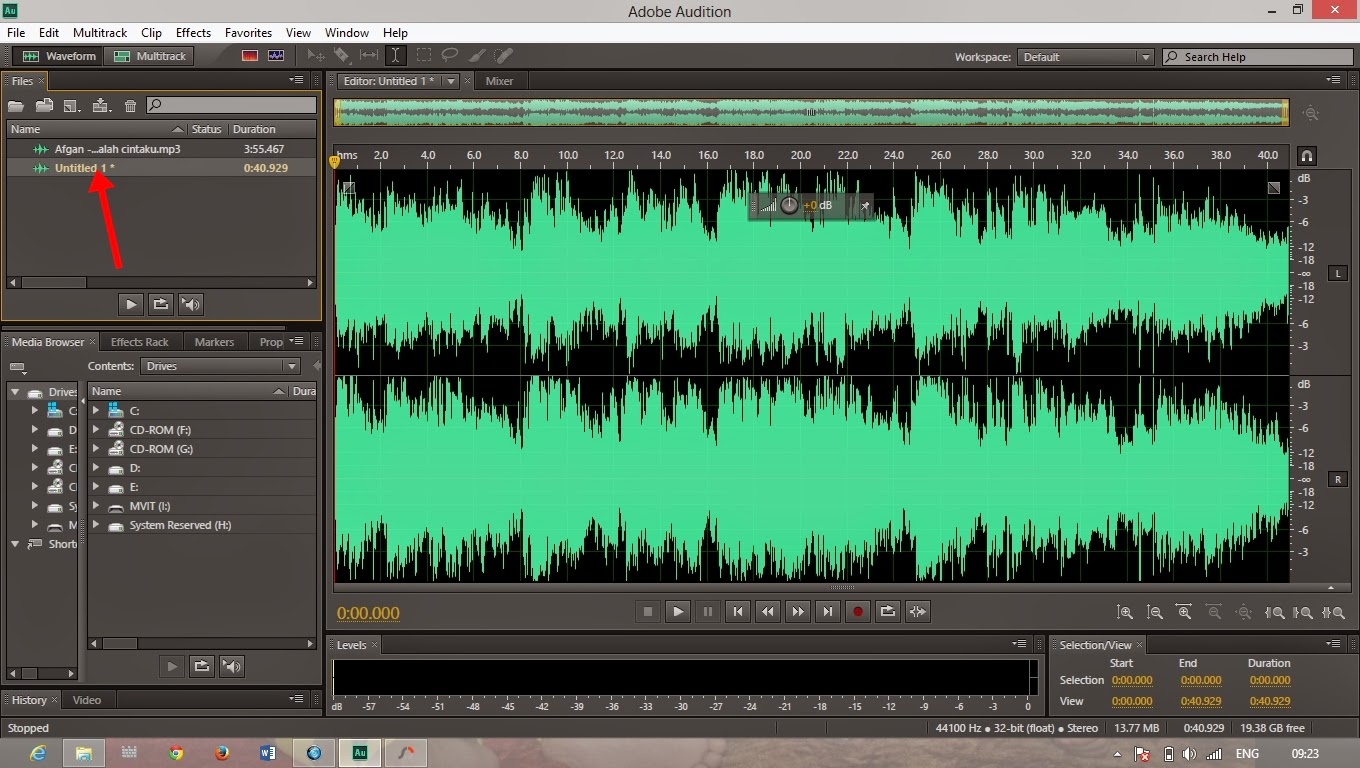The image size is (1360, 768).
Task: Toggle the left channel L button
Action: (1338, 273)
